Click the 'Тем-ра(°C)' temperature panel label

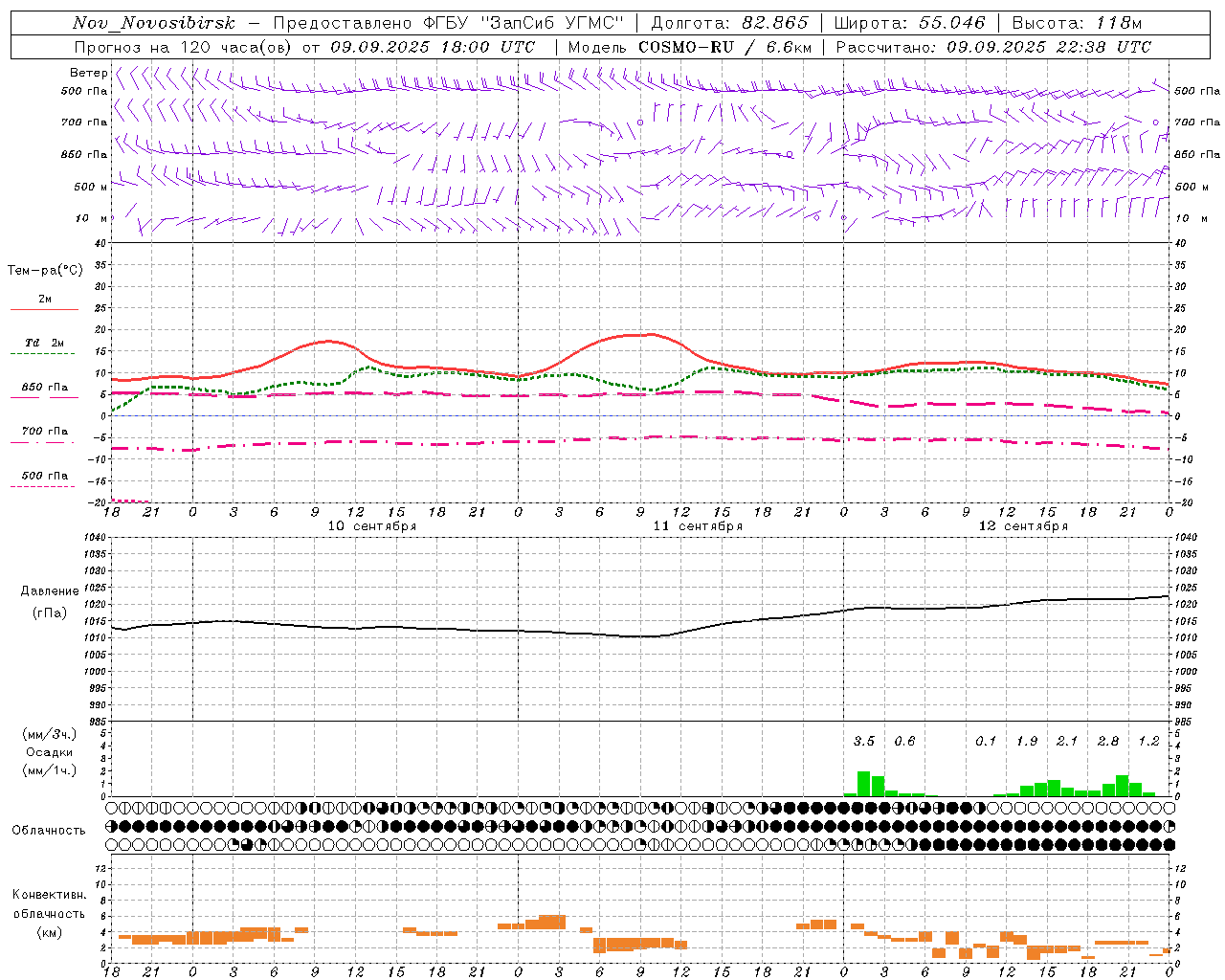tap(45, 270)
